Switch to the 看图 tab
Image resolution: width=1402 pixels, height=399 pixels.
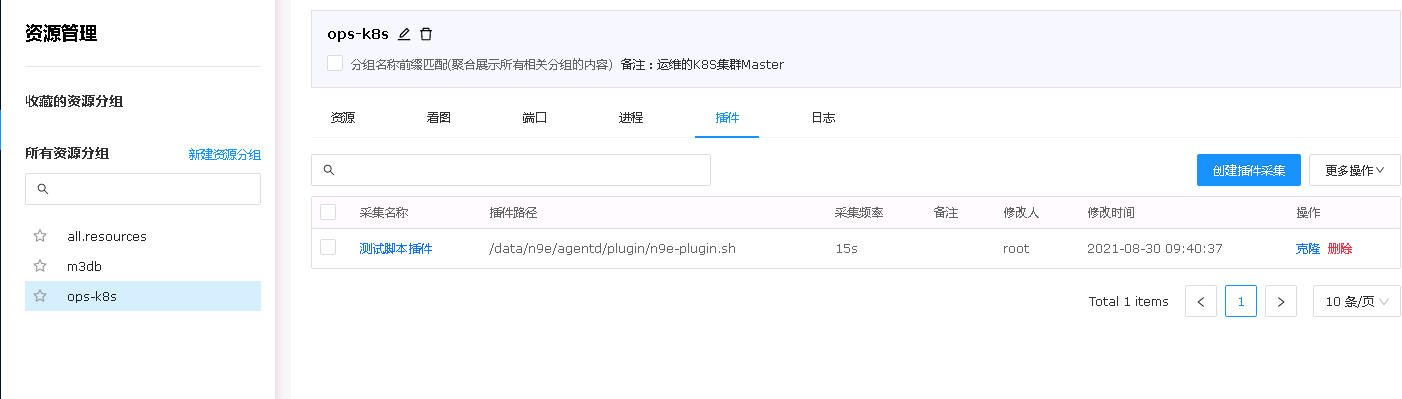[439, 118]
